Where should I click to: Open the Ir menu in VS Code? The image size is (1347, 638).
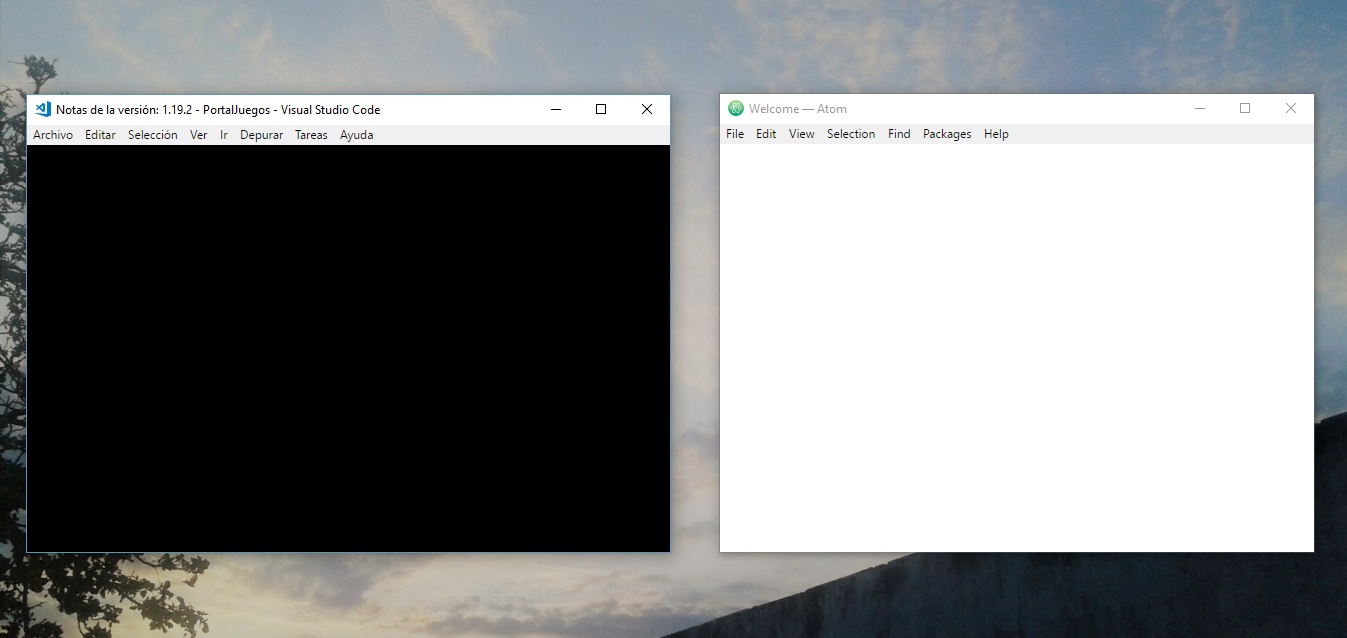pyautogui.click(x=223, y=134)
